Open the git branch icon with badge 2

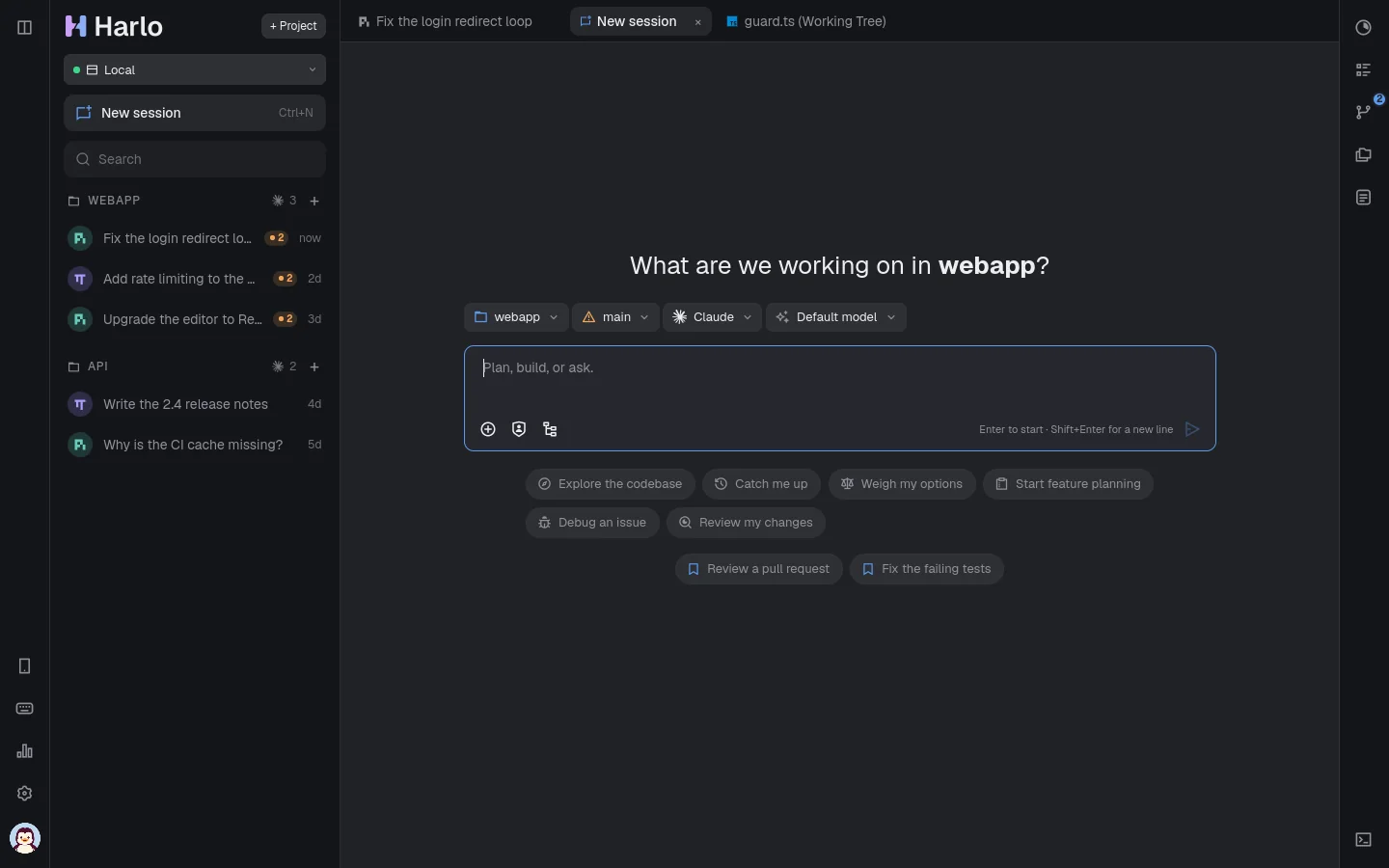pos(1363,112)
